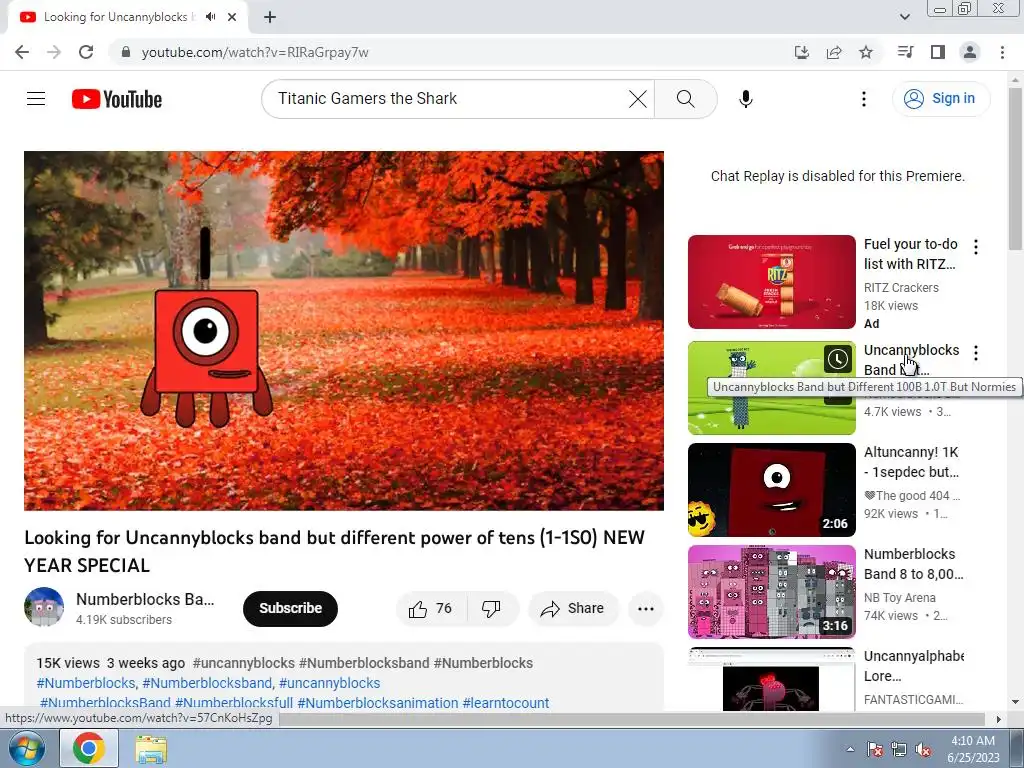Image resolution: width=1024 pixels, height=768 pixels.
Task: Click the share page icon in address bar
Action: [x=834, y=52]
